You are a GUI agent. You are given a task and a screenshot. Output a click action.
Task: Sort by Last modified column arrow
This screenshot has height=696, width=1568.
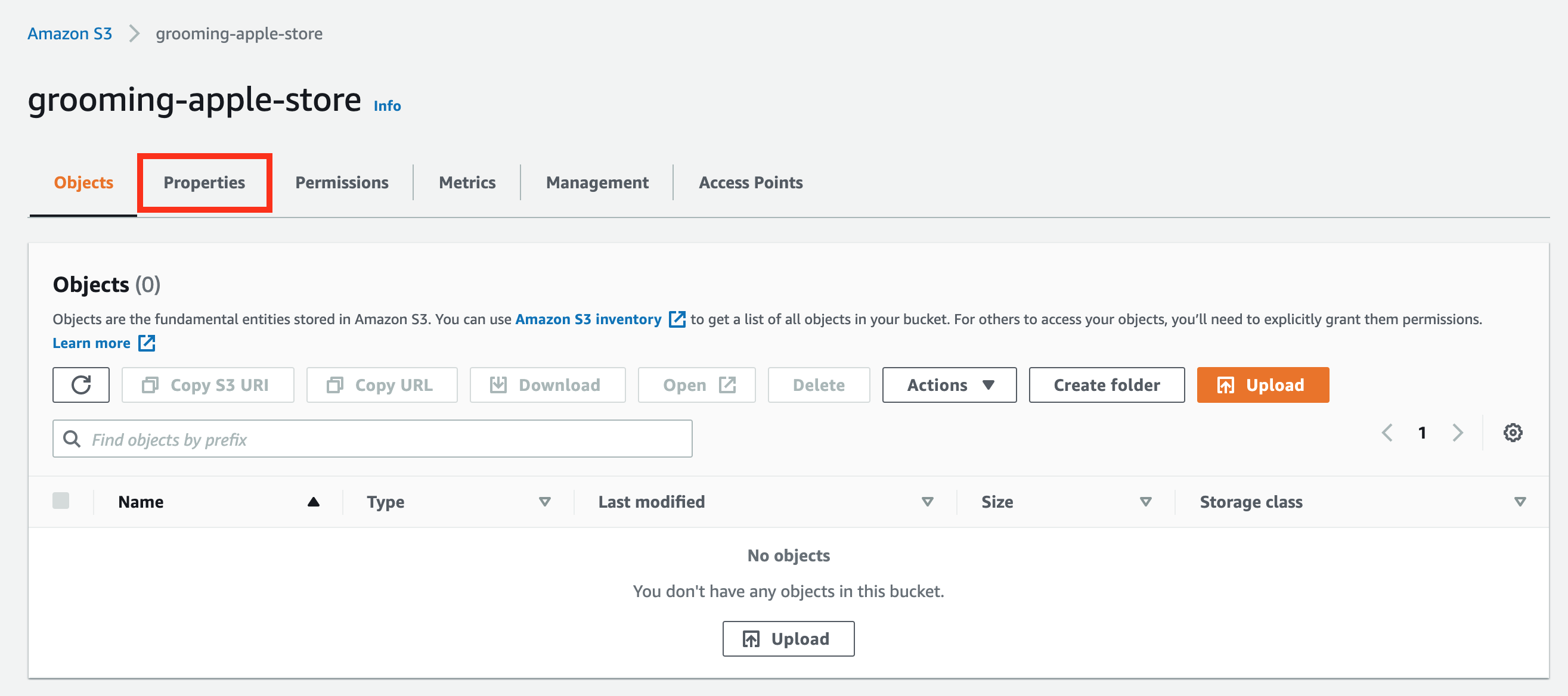click(926, 502)
